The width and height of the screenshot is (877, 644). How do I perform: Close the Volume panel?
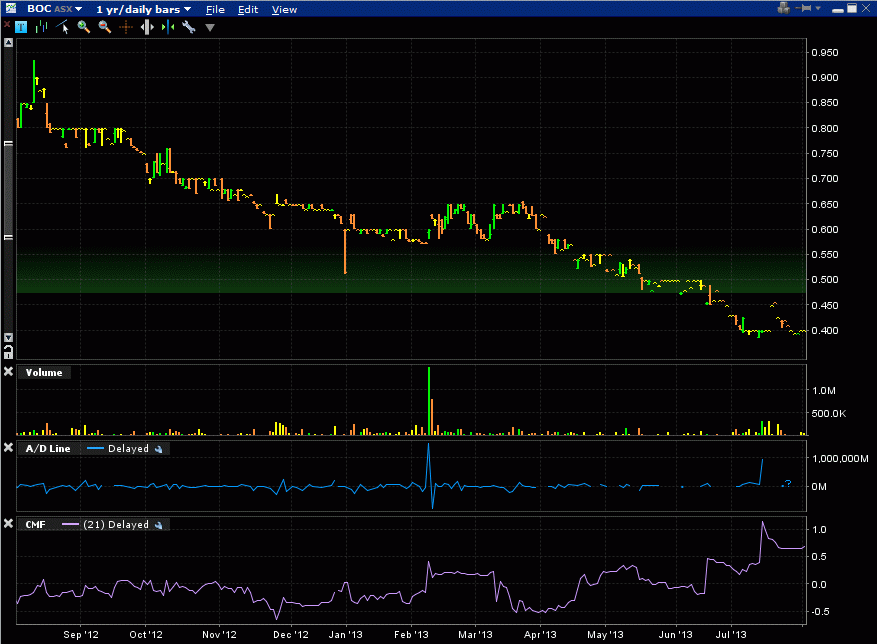click(9, 372)
